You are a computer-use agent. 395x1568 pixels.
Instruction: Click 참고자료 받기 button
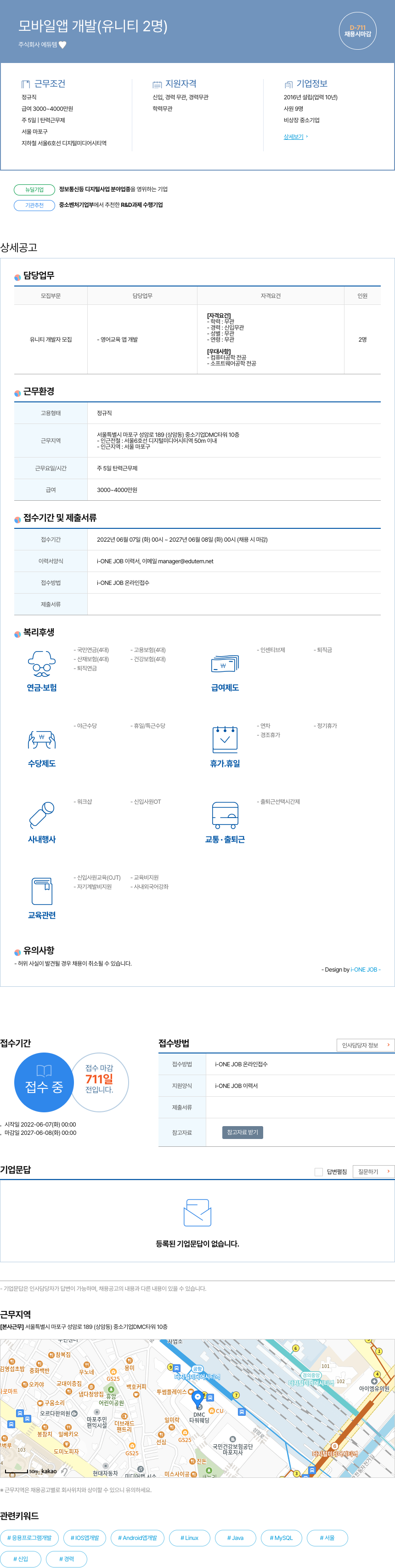243,1133
